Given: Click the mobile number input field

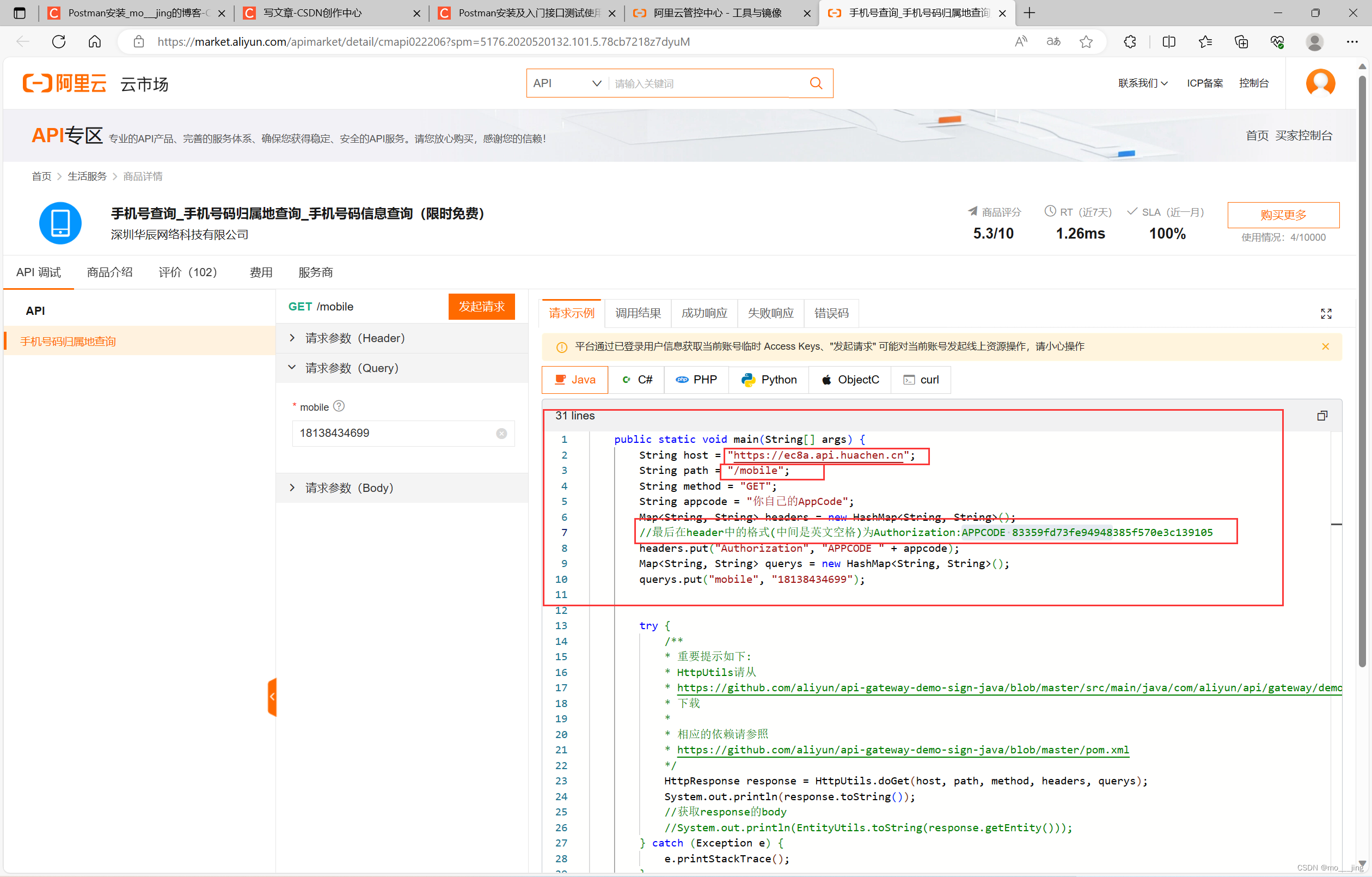Looking at the screenshot, I should coord(393,434).
